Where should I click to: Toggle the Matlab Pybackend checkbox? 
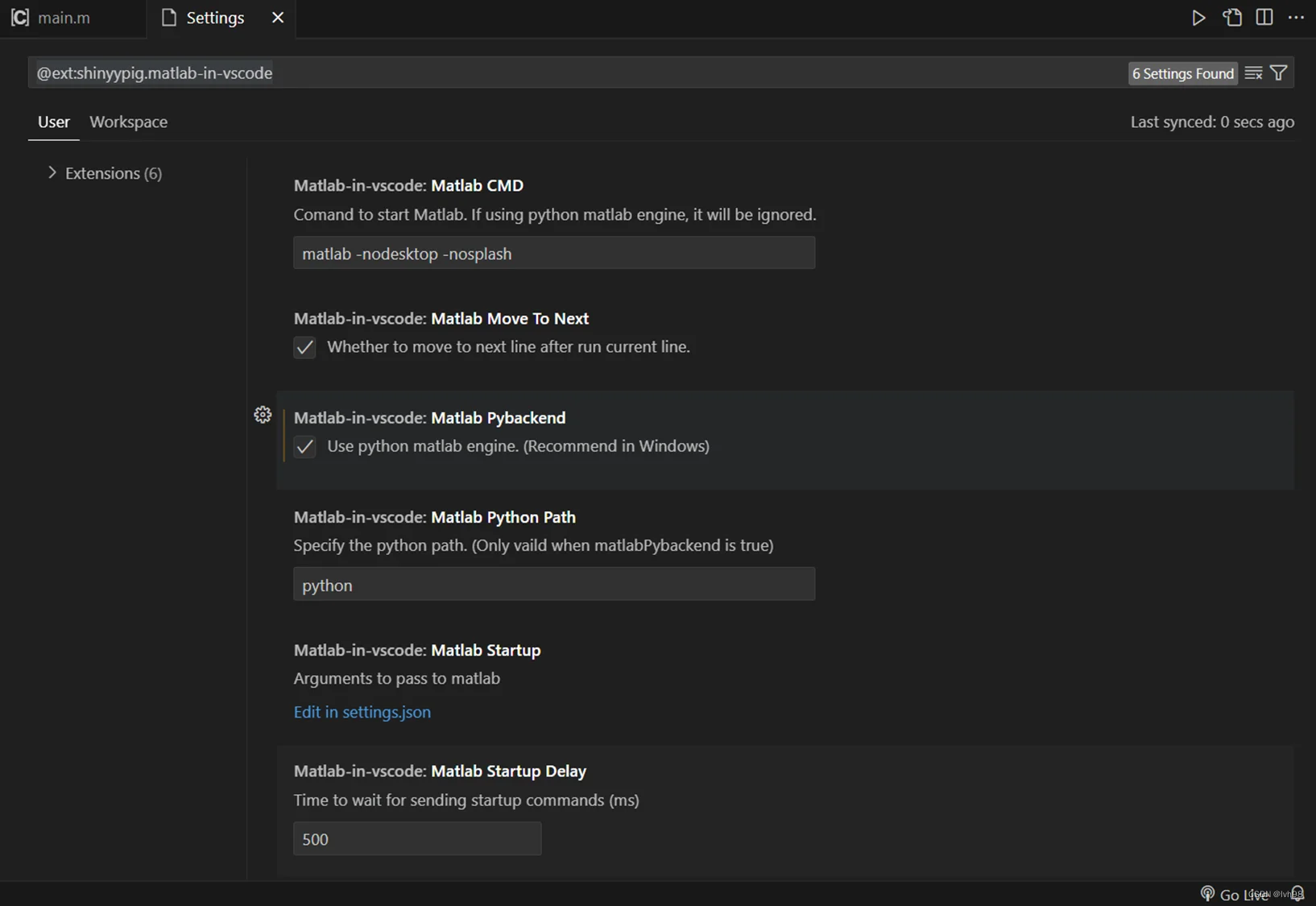coord(304,446)
